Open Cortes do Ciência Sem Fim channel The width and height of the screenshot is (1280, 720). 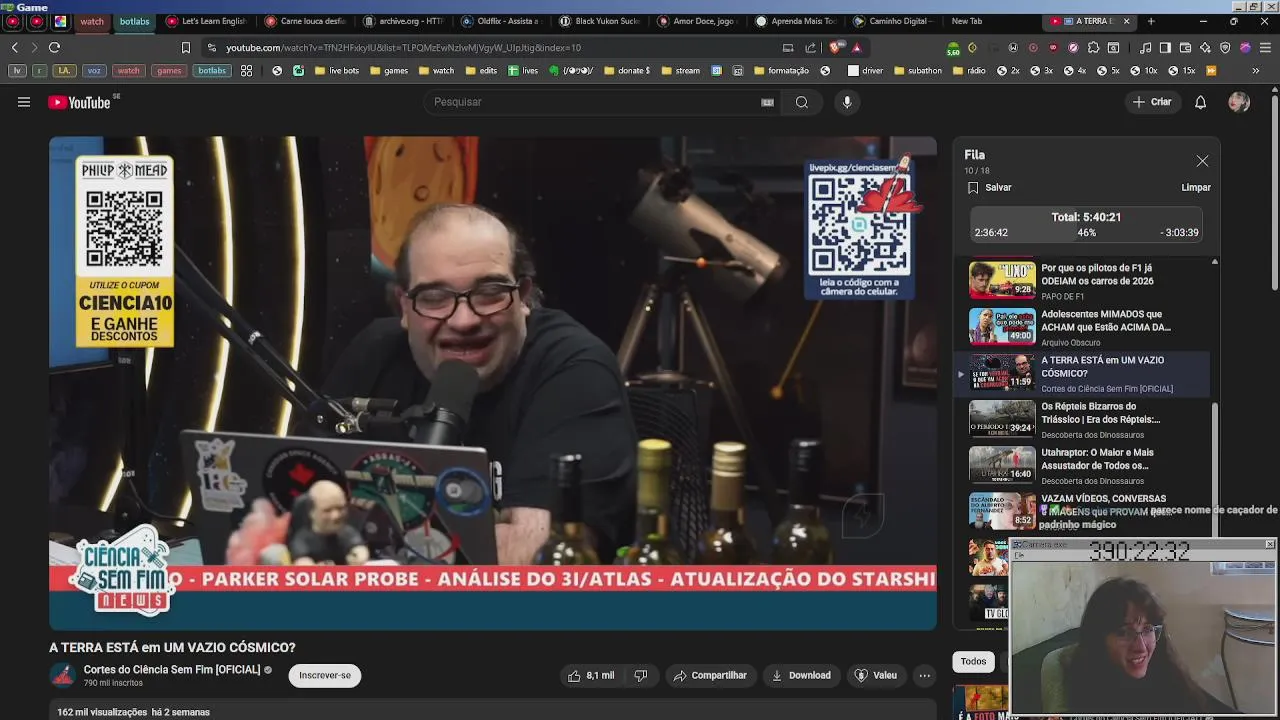[172, 670]
